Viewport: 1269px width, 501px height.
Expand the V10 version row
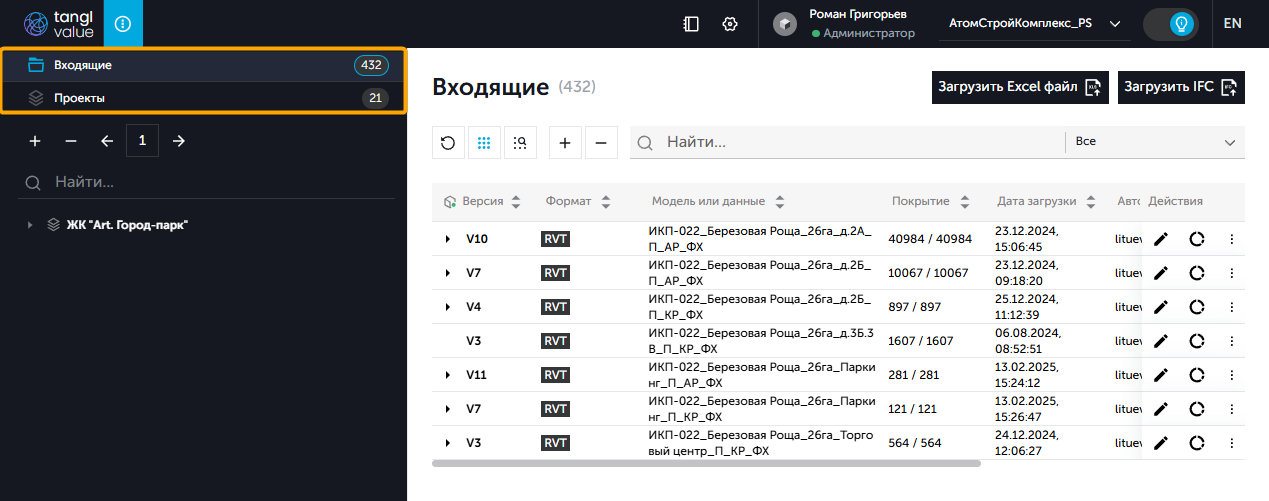click(447, 239)
